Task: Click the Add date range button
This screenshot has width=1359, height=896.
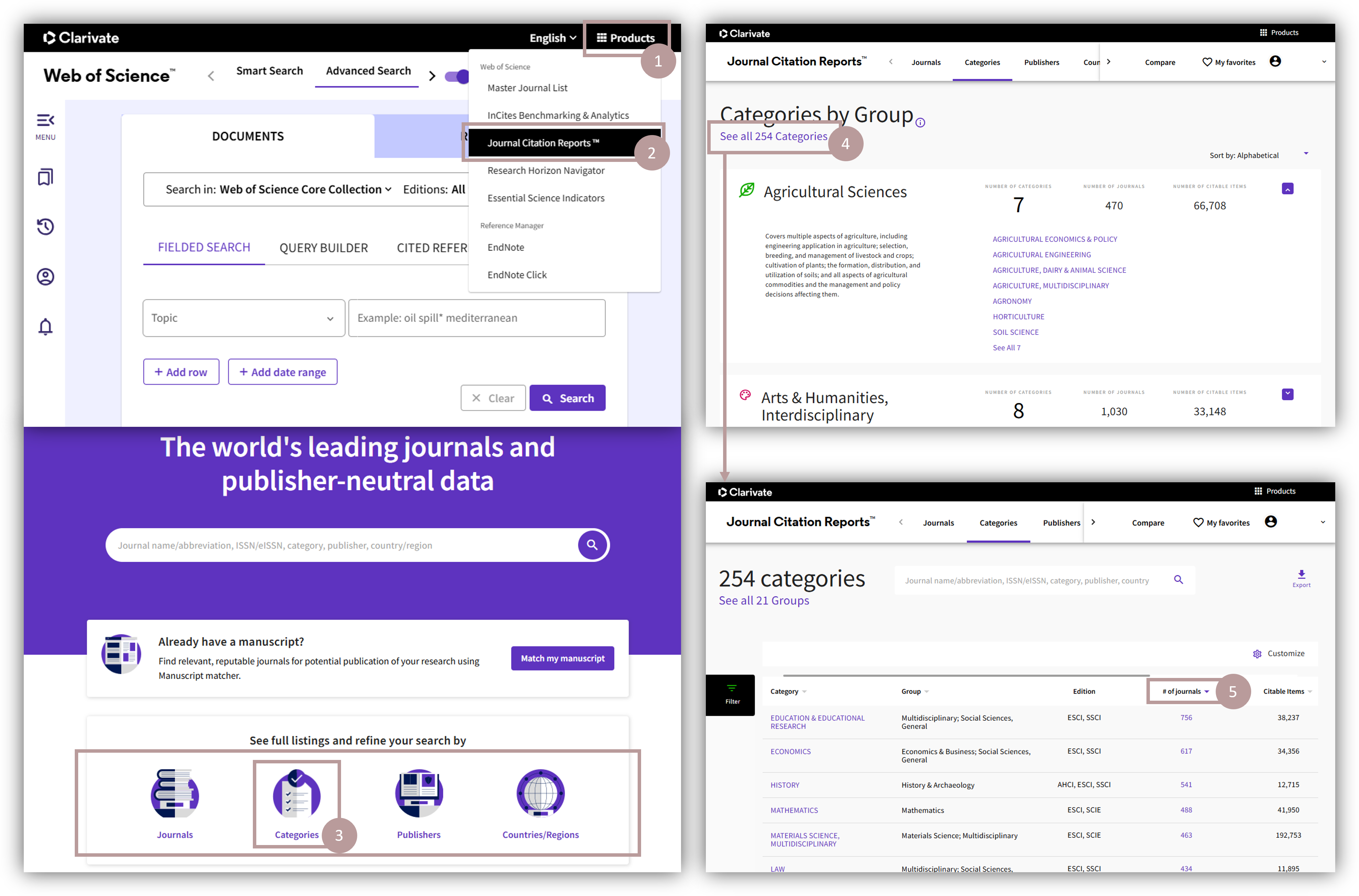Action: 282,372
